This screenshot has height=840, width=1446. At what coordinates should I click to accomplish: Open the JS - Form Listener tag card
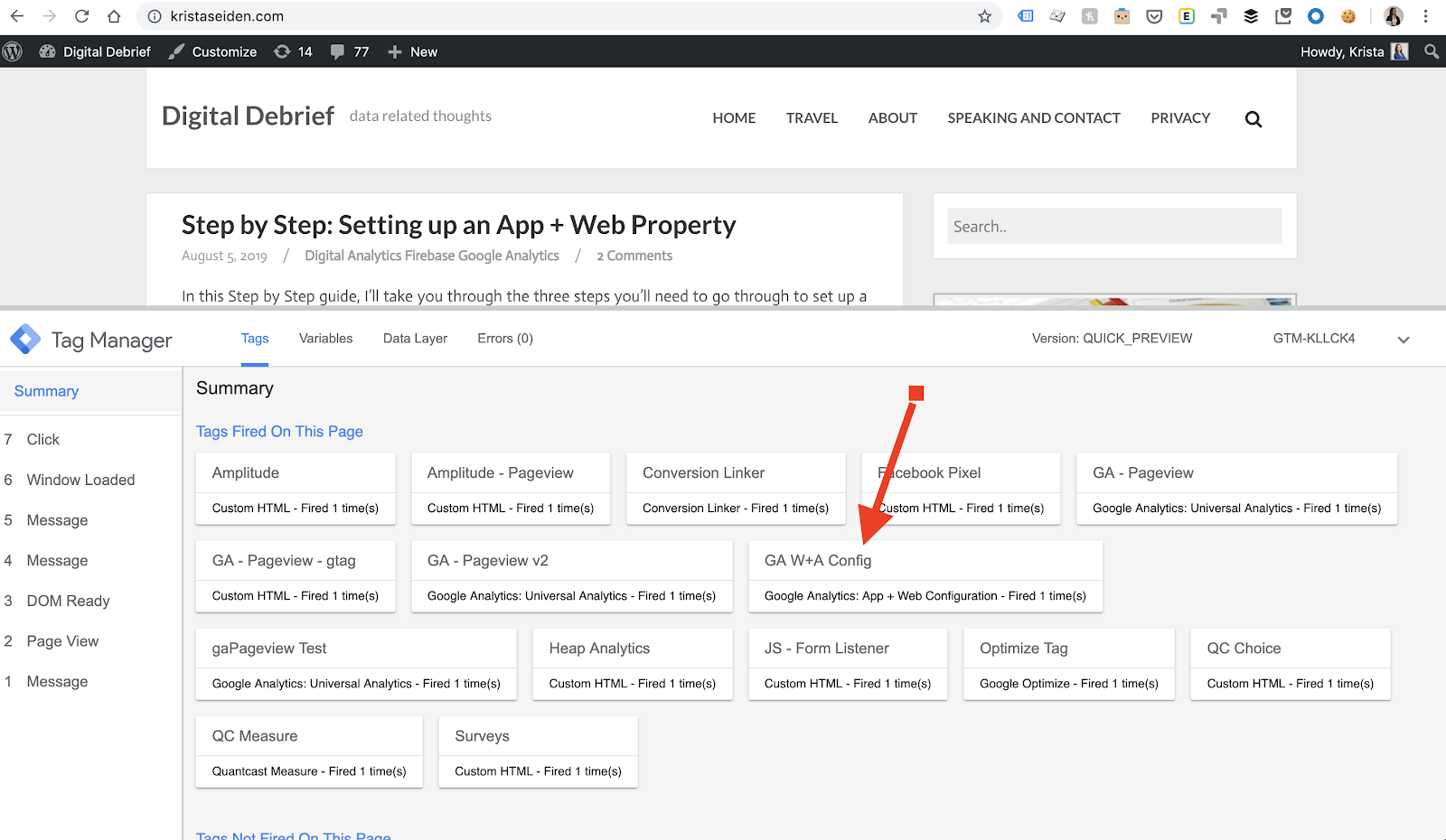click(x=848, y=664)
